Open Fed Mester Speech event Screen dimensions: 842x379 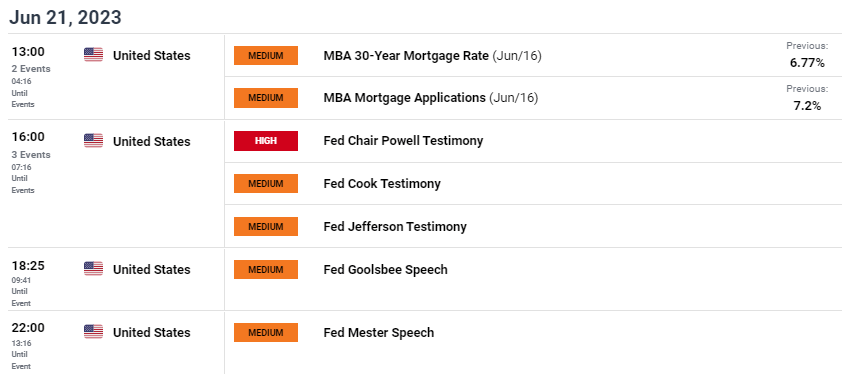pyautogui.click(x=379, y=332)
